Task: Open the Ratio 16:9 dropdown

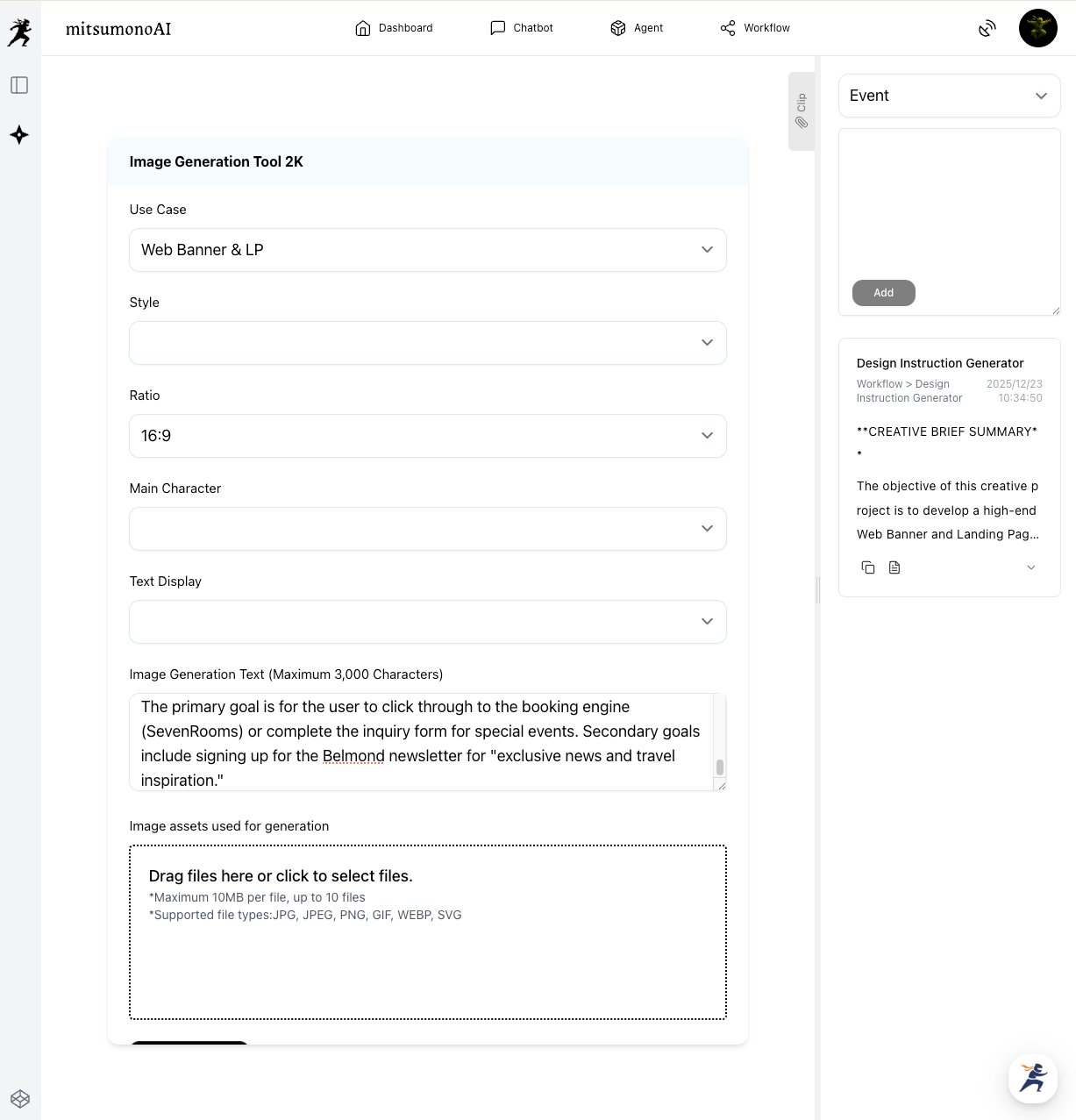Action: point(428,436)
